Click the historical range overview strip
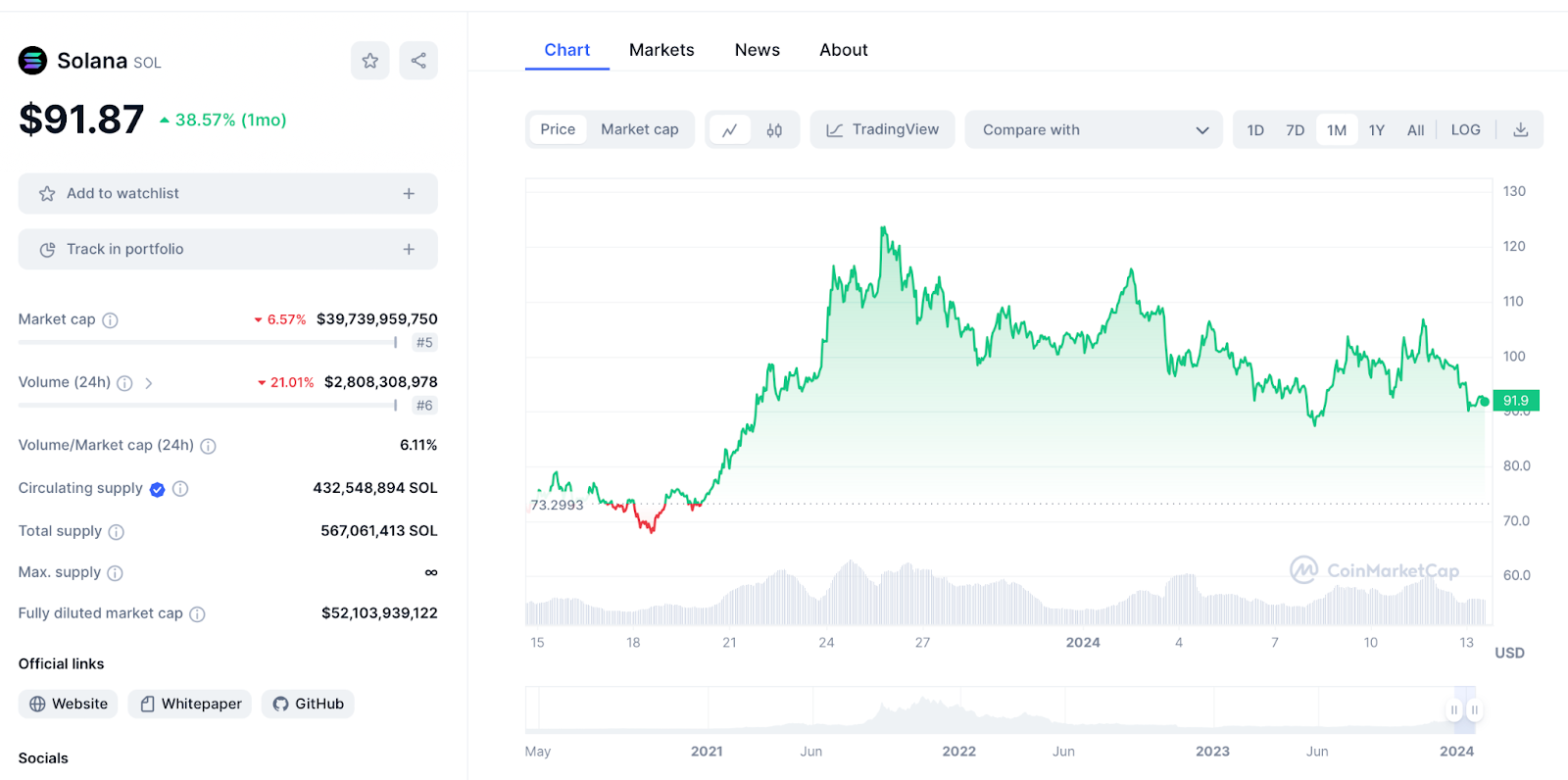This screenshot has width=1568, height=780. pyautogui.click(x=1000, y=710)
